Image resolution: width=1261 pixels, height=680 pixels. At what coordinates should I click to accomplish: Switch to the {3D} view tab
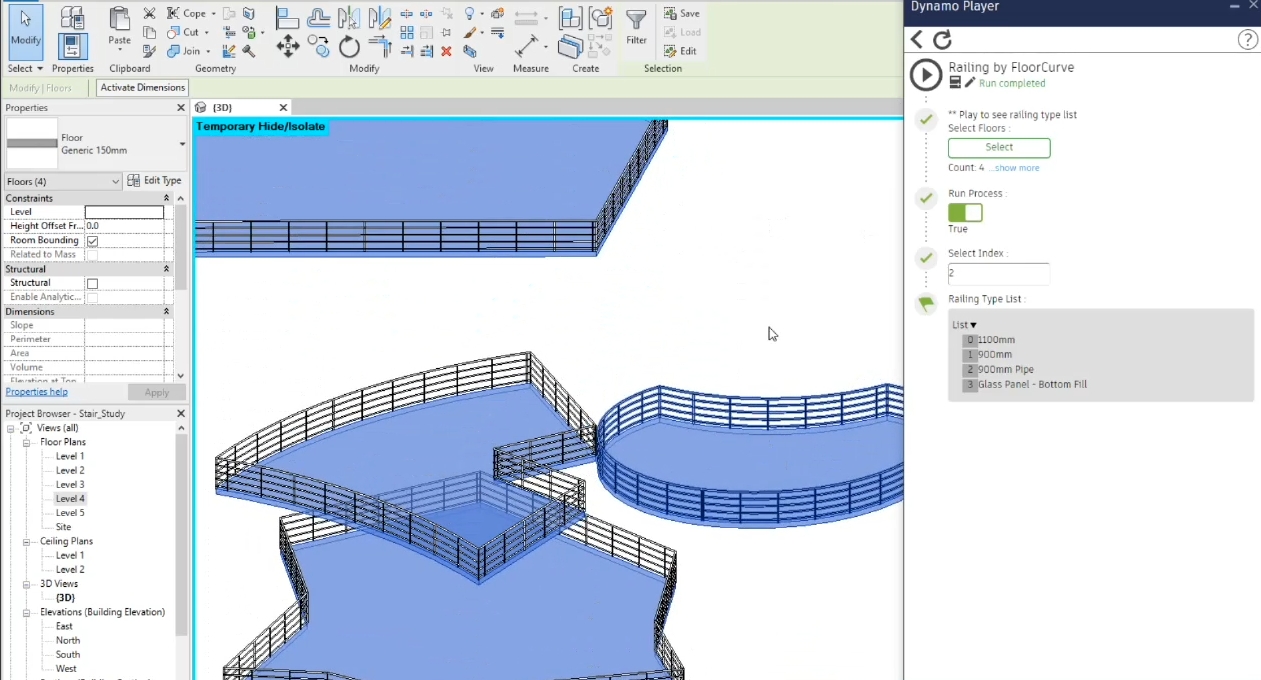coord(222,107)
